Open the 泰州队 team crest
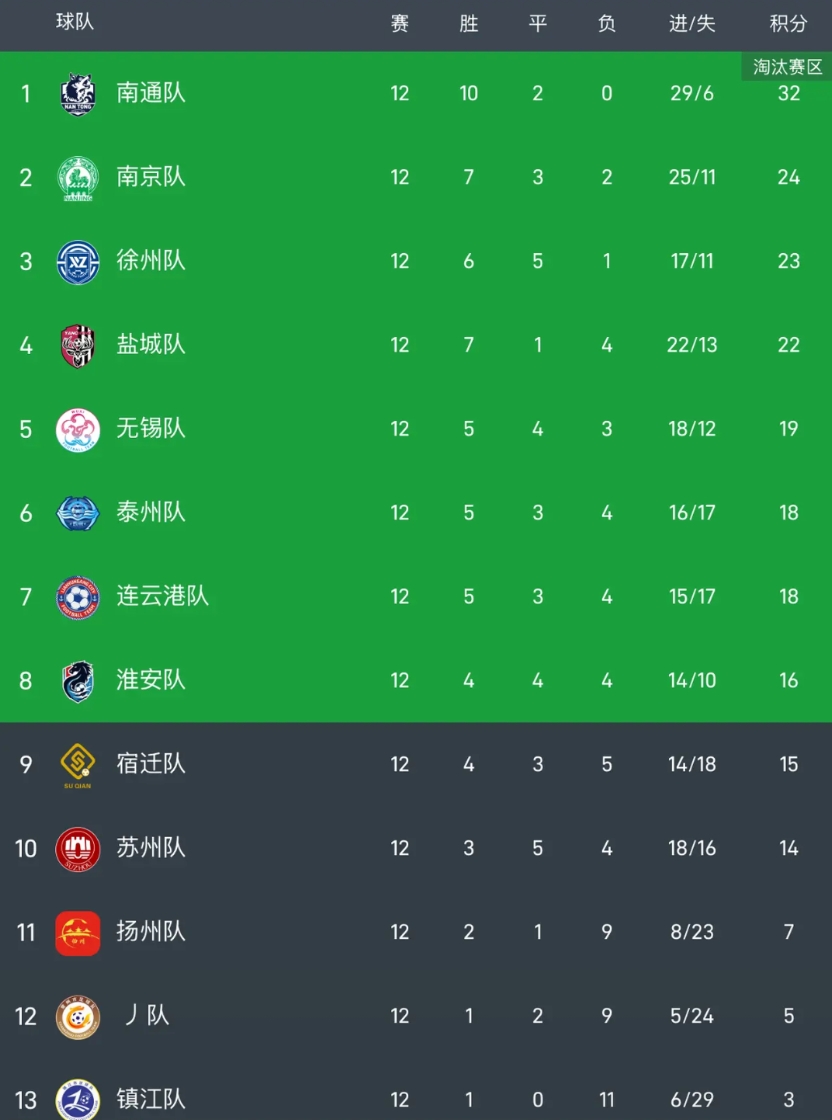The width and height of the screenshot is (832, 1120). [x=78, y=513]
